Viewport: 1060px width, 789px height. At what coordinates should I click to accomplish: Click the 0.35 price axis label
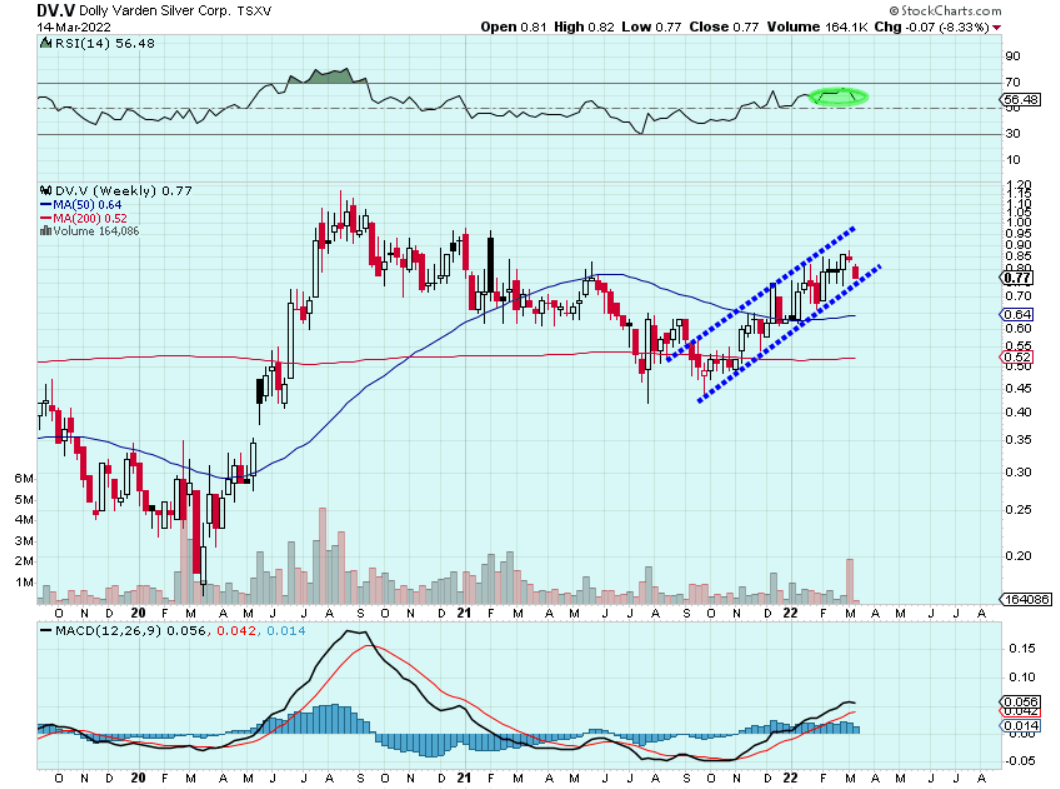pyautogui.click(x=1018, y=440)
